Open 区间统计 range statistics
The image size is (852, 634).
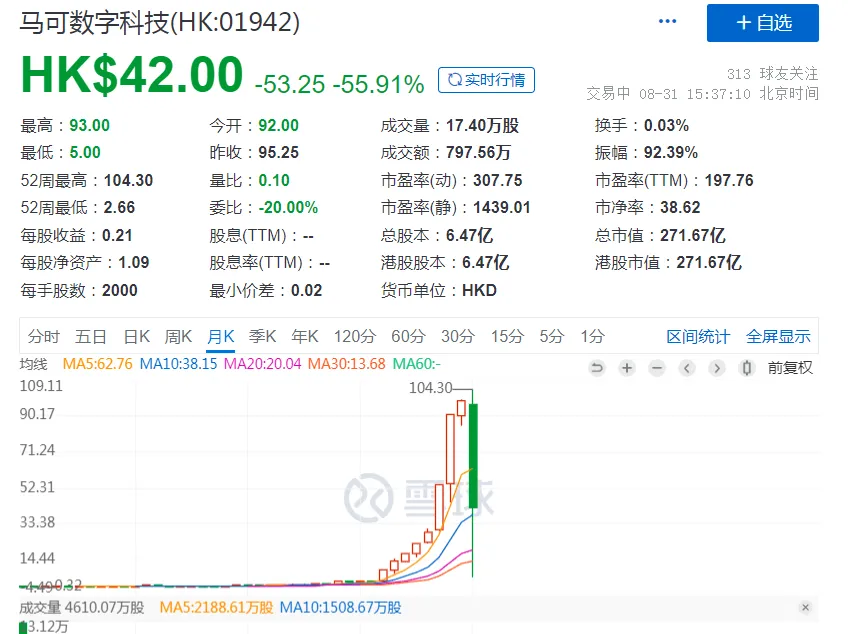pyautogui.click(x=698, y=336)
